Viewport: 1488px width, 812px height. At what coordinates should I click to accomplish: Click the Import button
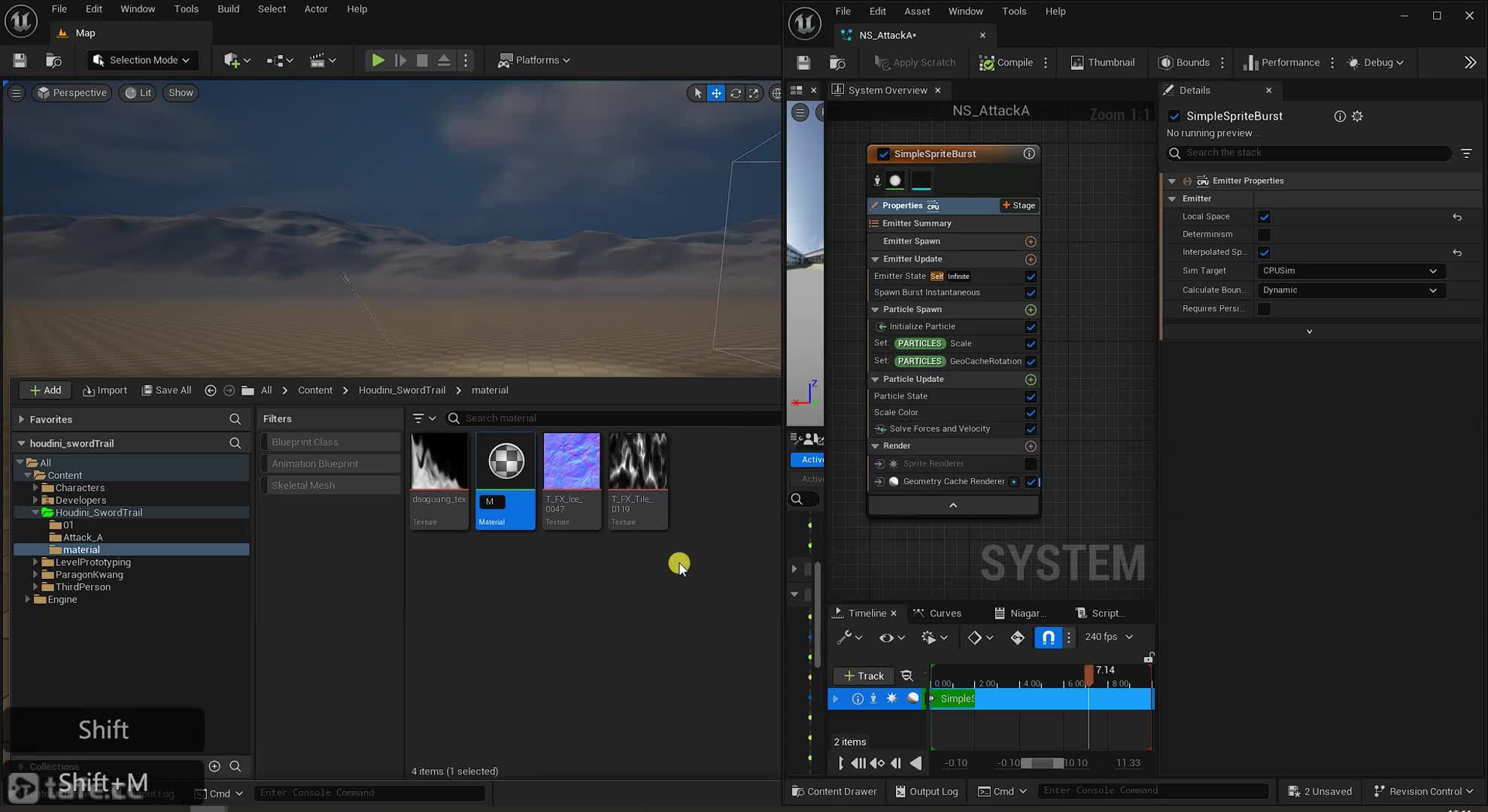(105, 390)
